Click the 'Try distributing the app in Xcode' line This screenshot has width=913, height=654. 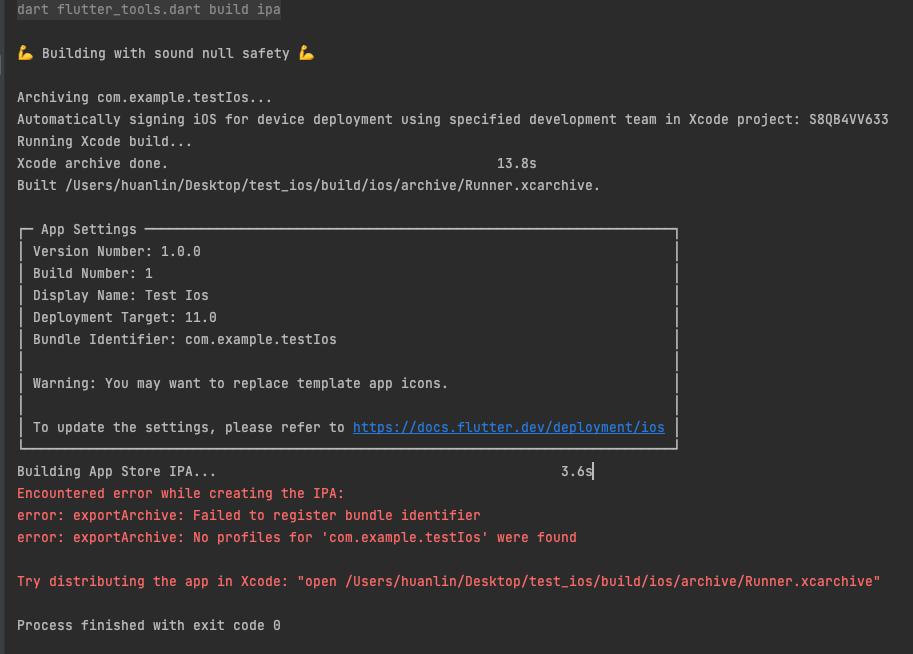tap(448, 582)
